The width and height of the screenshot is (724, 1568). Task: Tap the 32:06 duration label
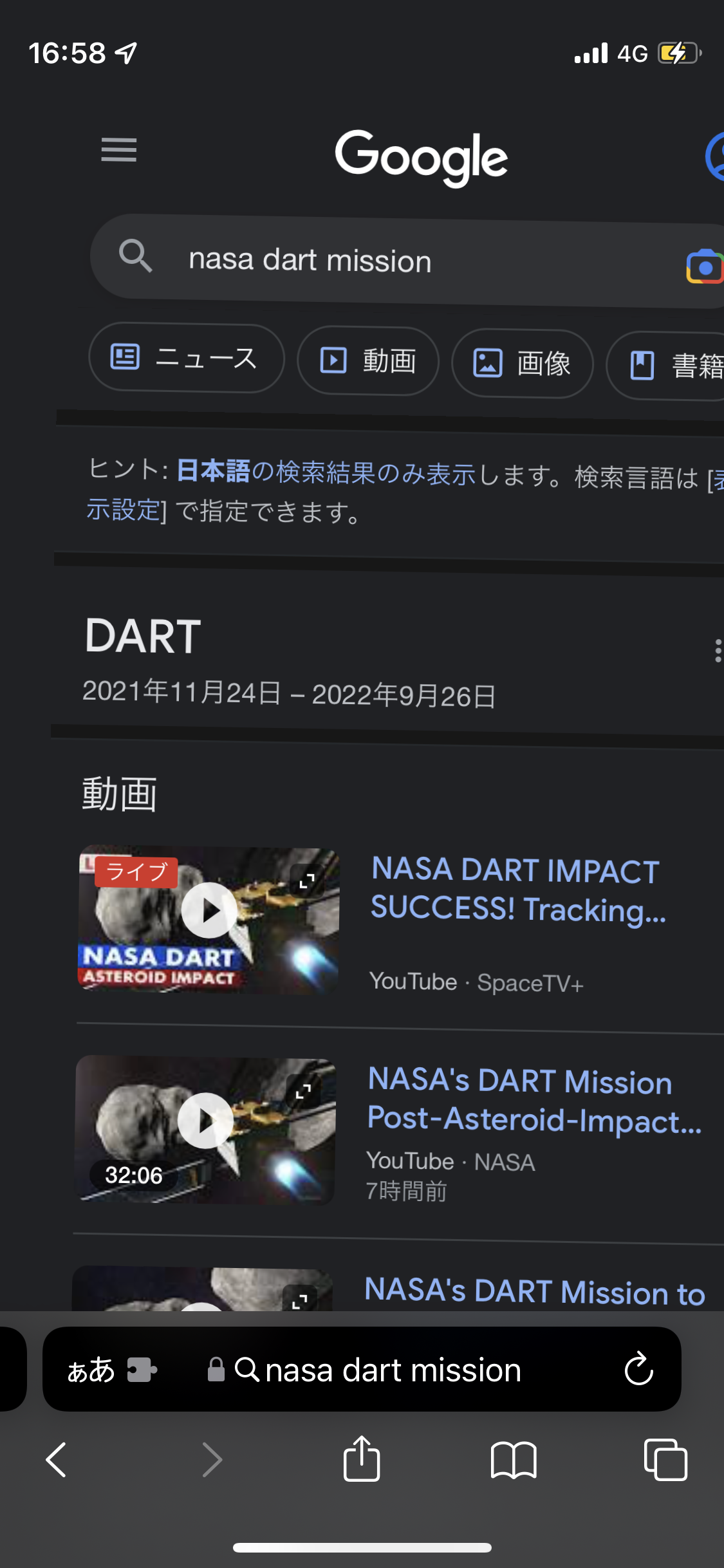[134, 1175]
